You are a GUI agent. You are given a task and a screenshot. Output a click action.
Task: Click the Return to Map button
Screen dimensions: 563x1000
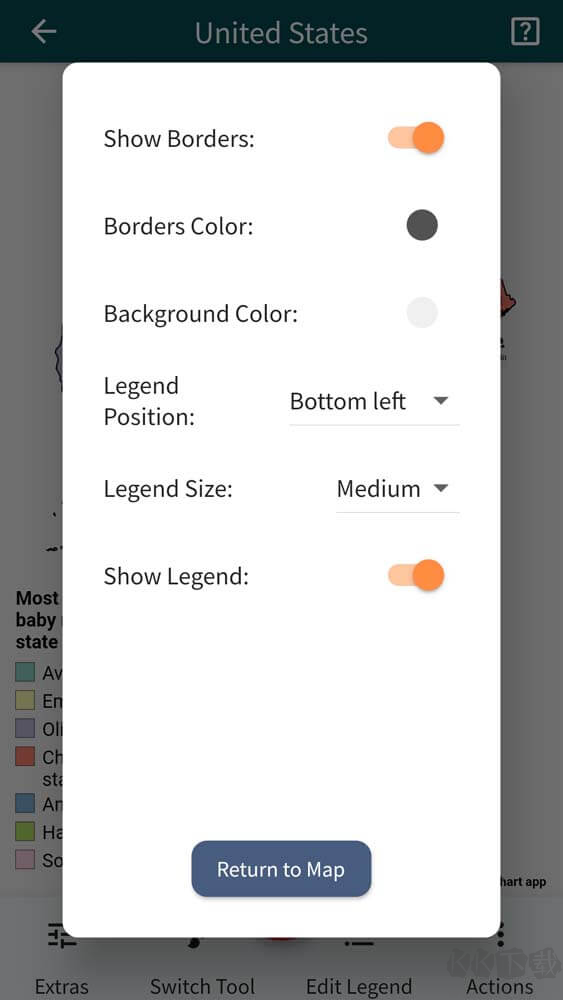click(x=281, y=869)
